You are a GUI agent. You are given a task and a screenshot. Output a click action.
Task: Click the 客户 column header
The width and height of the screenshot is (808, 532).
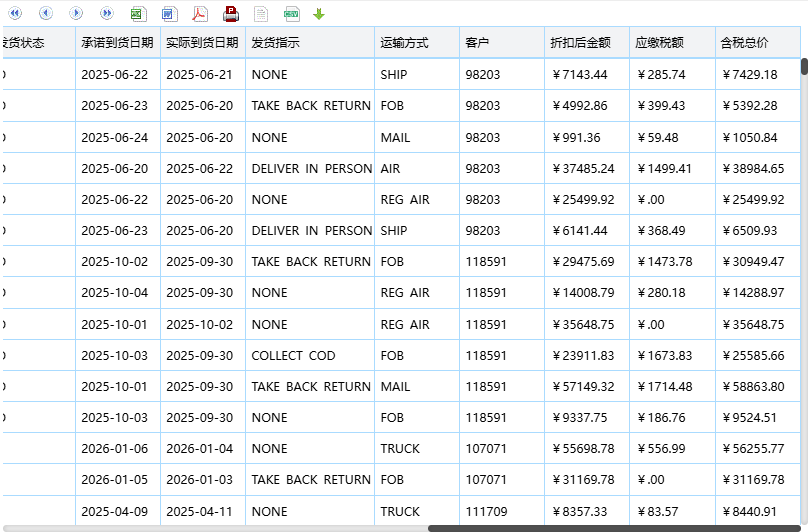(502, 43)
